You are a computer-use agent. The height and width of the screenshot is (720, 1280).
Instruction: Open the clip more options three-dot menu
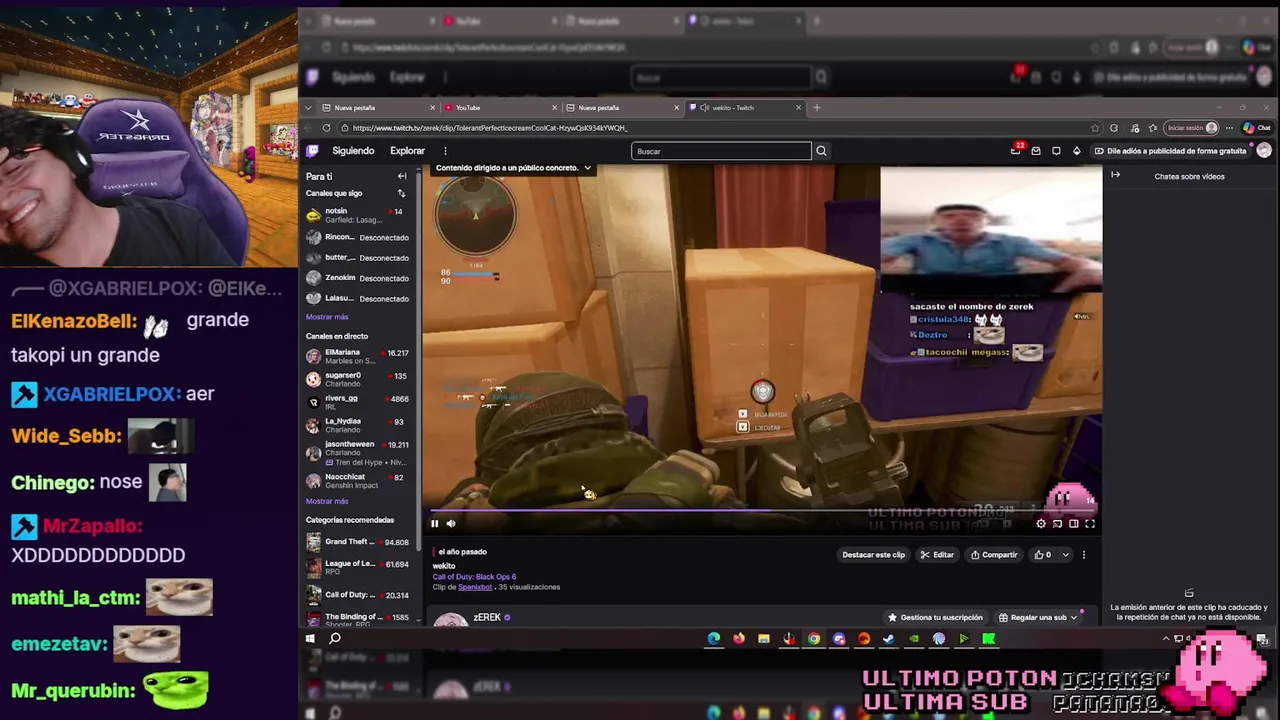(x=1083, y=555)
